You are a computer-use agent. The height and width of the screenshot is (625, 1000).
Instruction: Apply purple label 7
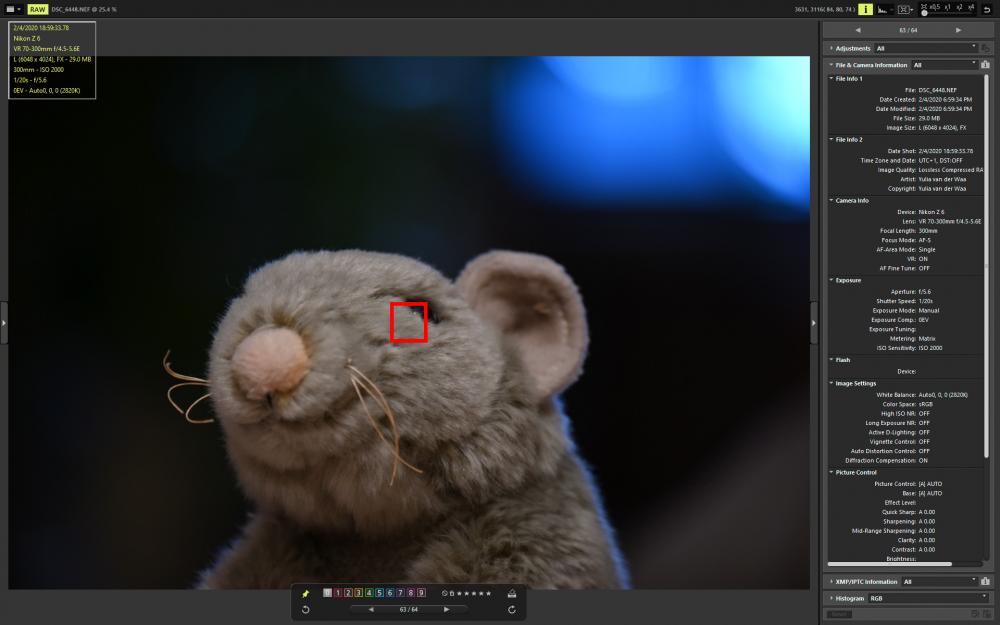(401, 593)
